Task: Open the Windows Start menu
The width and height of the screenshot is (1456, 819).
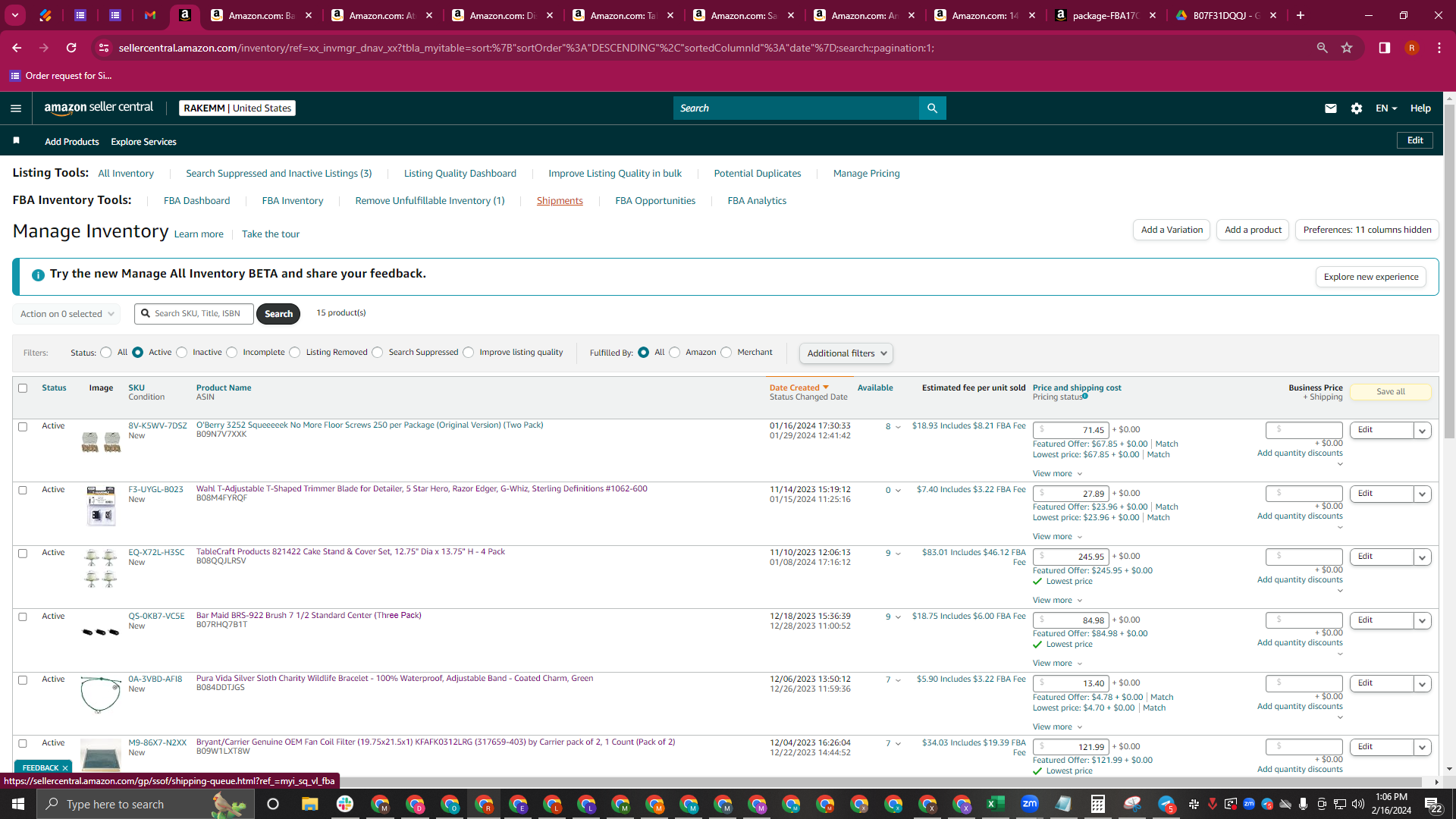Action: point(18,804)
